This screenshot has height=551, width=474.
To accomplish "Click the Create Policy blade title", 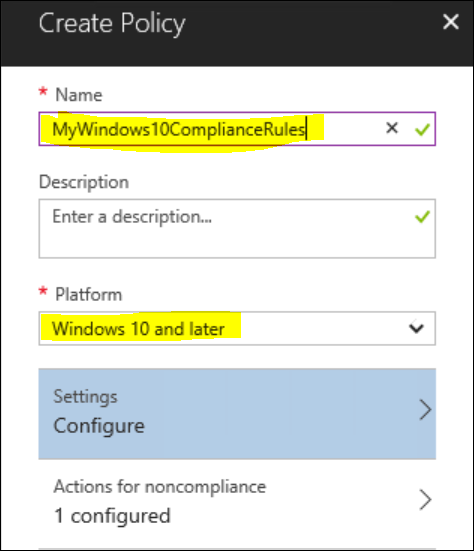I will click(112, 23).
